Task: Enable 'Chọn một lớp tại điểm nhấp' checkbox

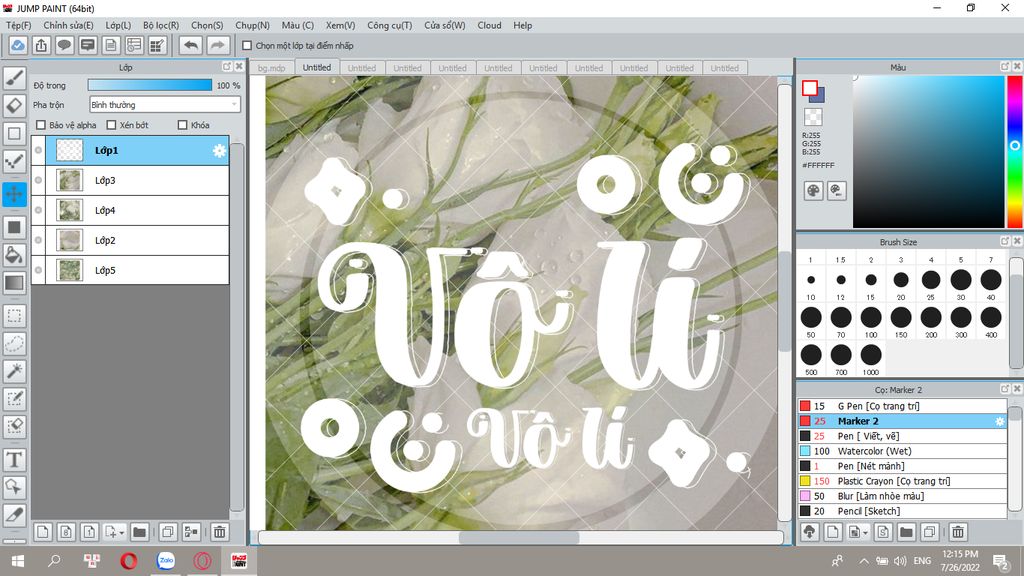Action: click(247, 46)
